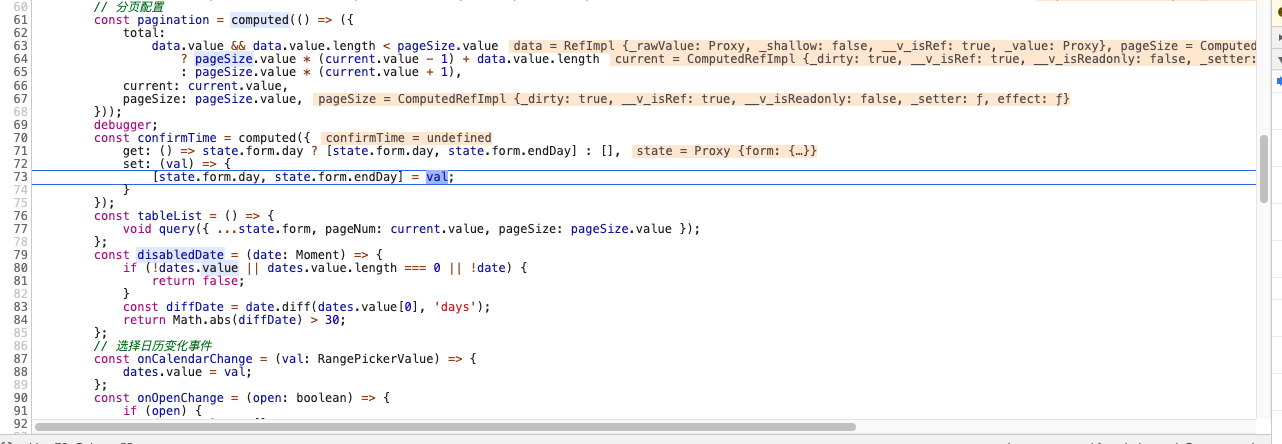Add a breakpoint at line number 88
This screenshot has height=444, width=1282.
(x=20, y=371)
